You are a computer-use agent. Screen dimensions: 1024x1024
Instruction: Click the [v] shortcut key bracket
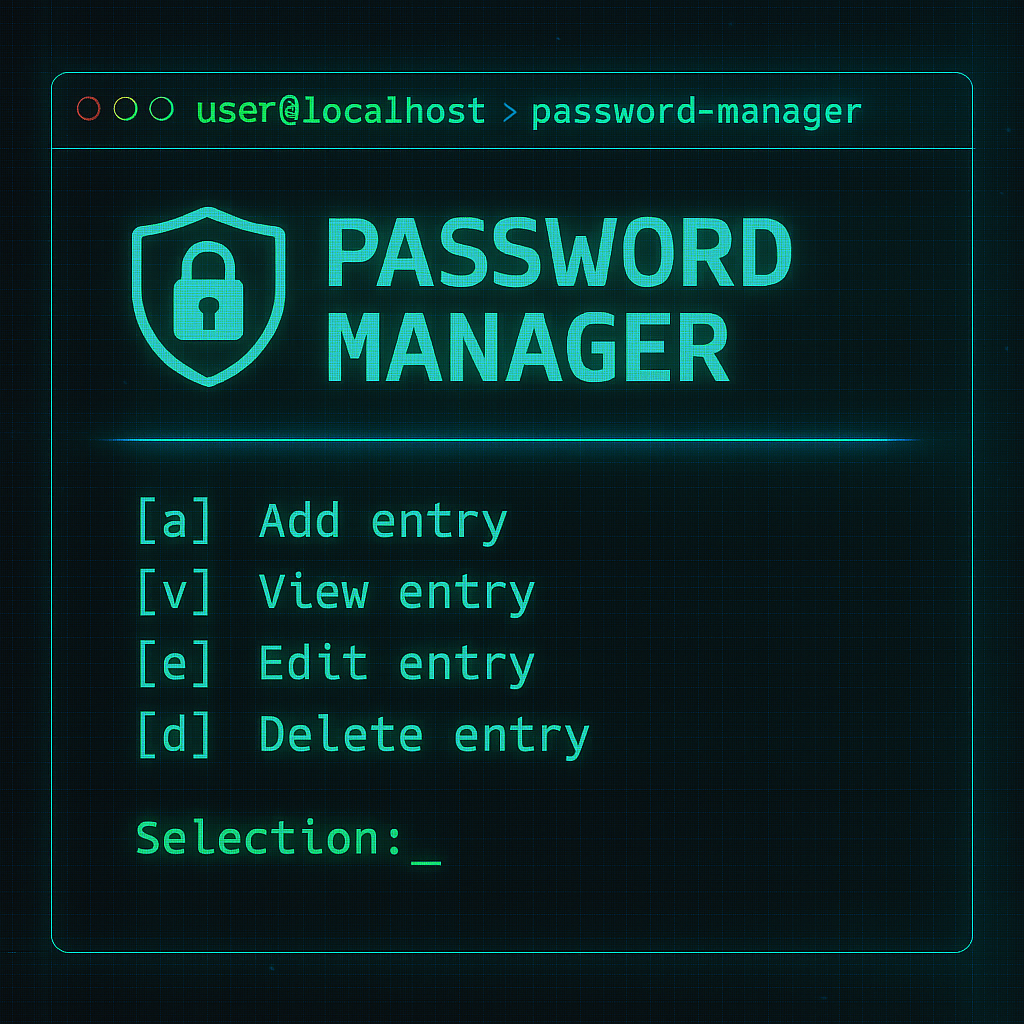click(x=175, y=593)
